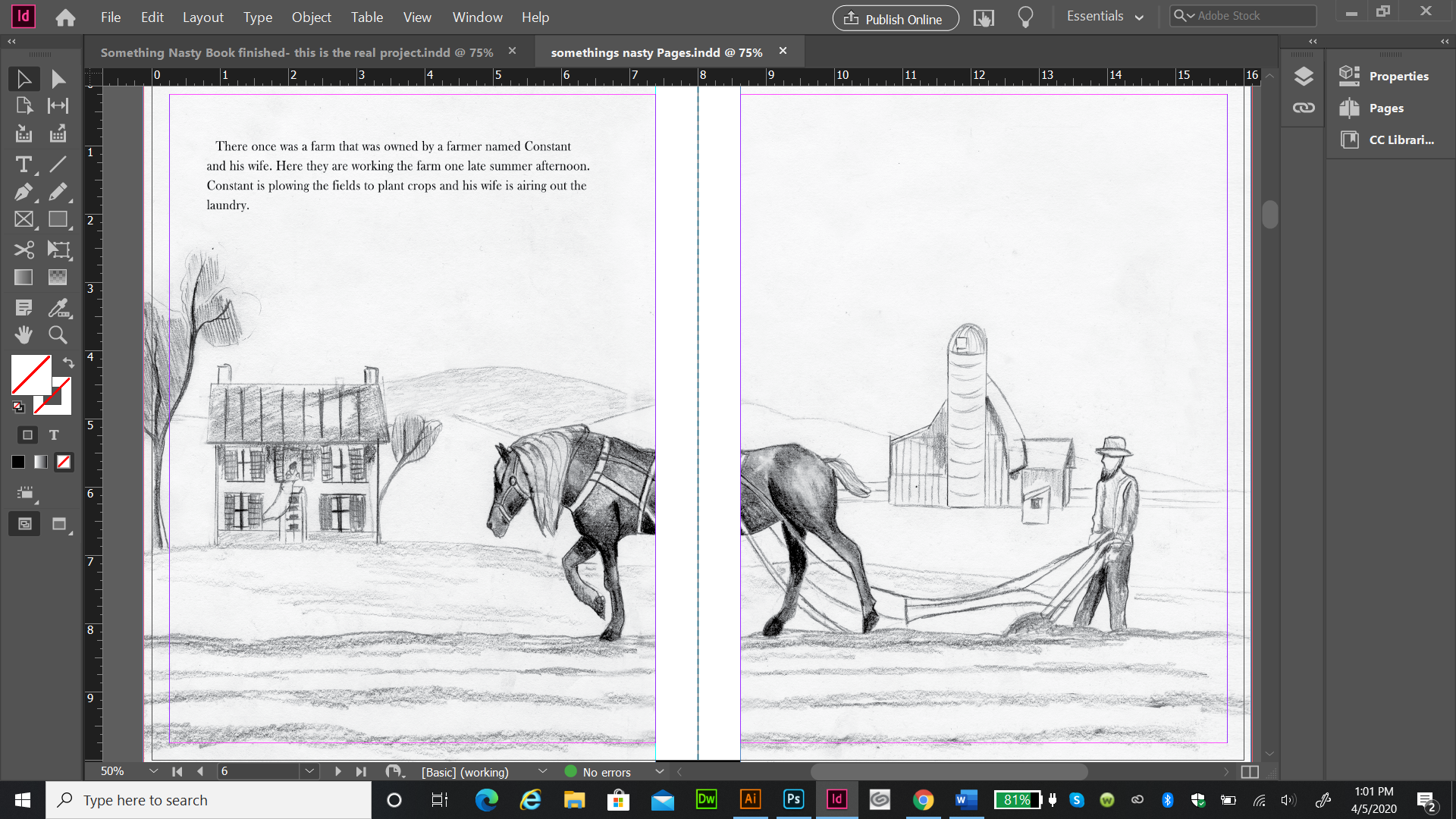
Task: Select the Hand tool
Action: click(x=23, y=334)
